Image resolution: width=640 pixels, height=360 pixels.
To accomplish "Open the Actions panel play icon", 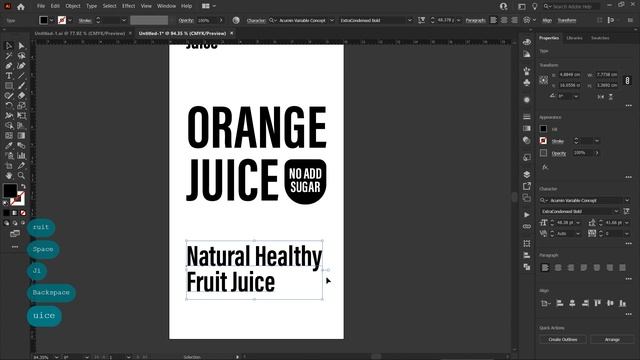I will point(527,215).
